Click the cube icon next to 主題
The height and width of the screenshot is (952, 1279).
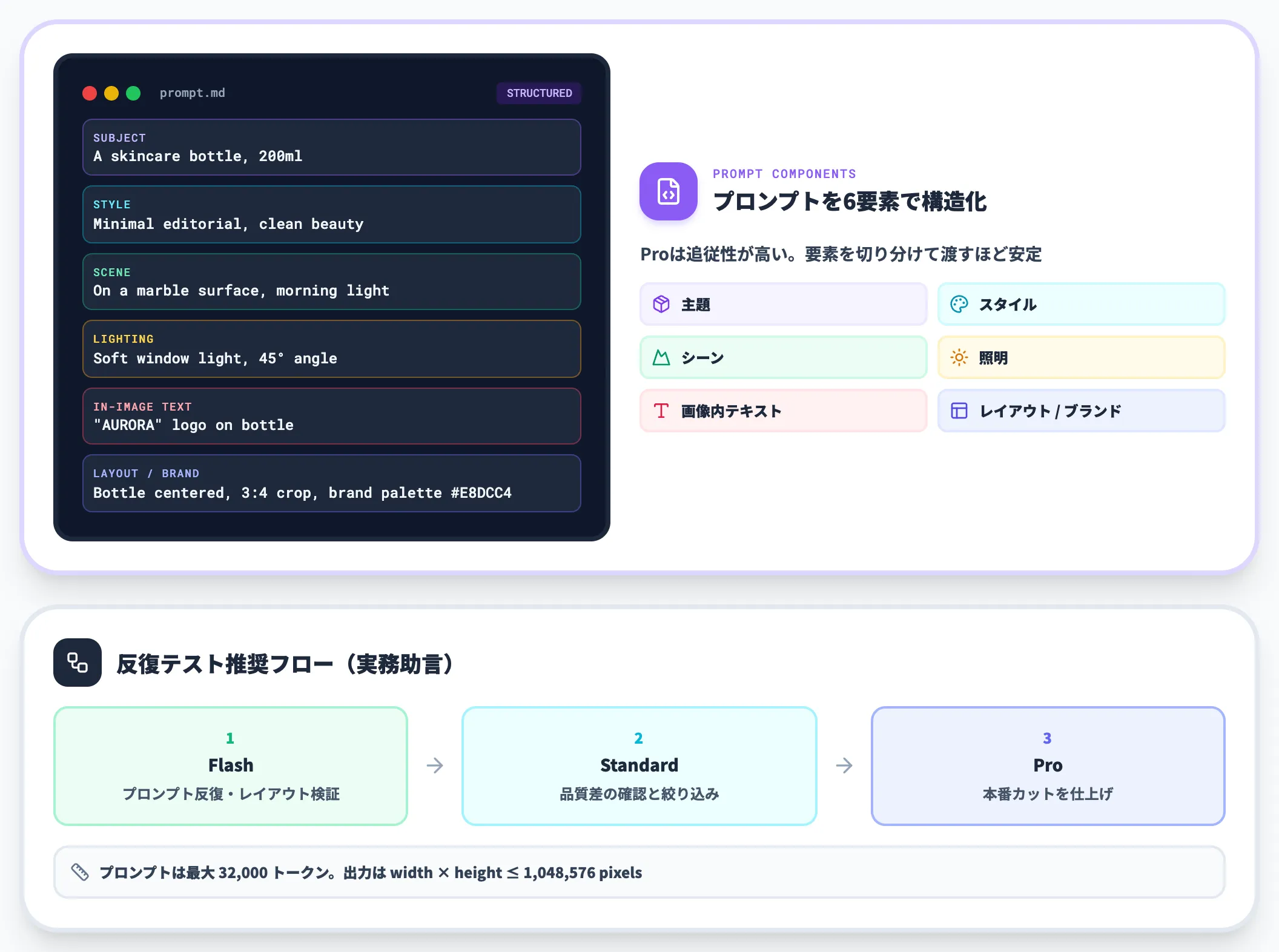[661, 304]
